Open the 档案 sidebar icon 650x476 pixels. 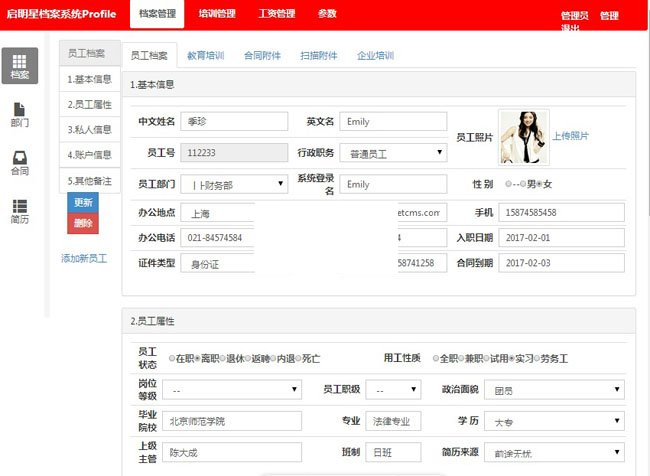[19, 65]
